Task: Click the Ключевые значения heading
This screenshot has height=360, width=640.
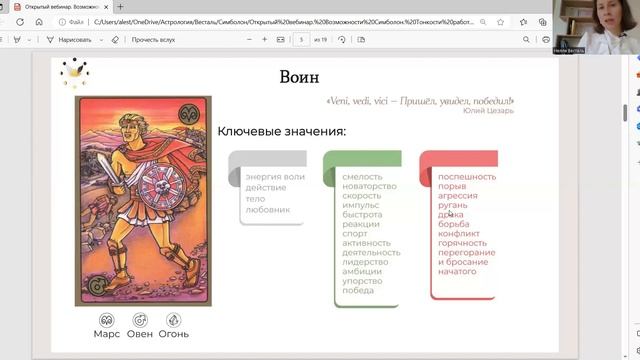Action: pyautogui.click(x=282, y=131)
